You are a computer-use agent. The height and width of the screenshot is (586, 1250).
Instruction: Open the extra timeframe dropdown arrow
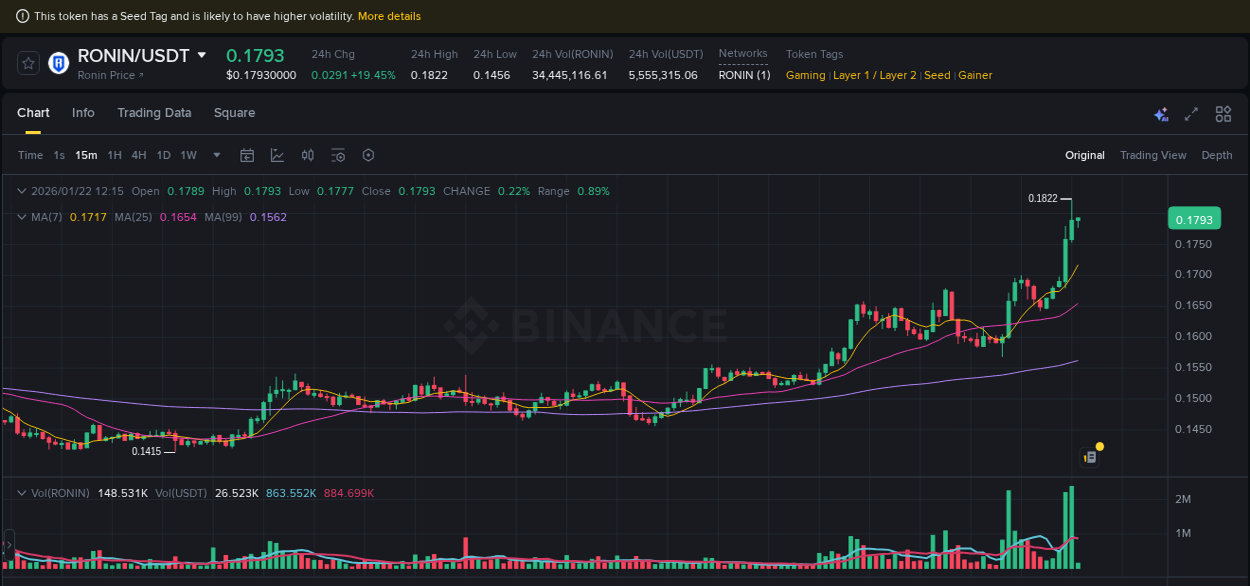[216, 156]
